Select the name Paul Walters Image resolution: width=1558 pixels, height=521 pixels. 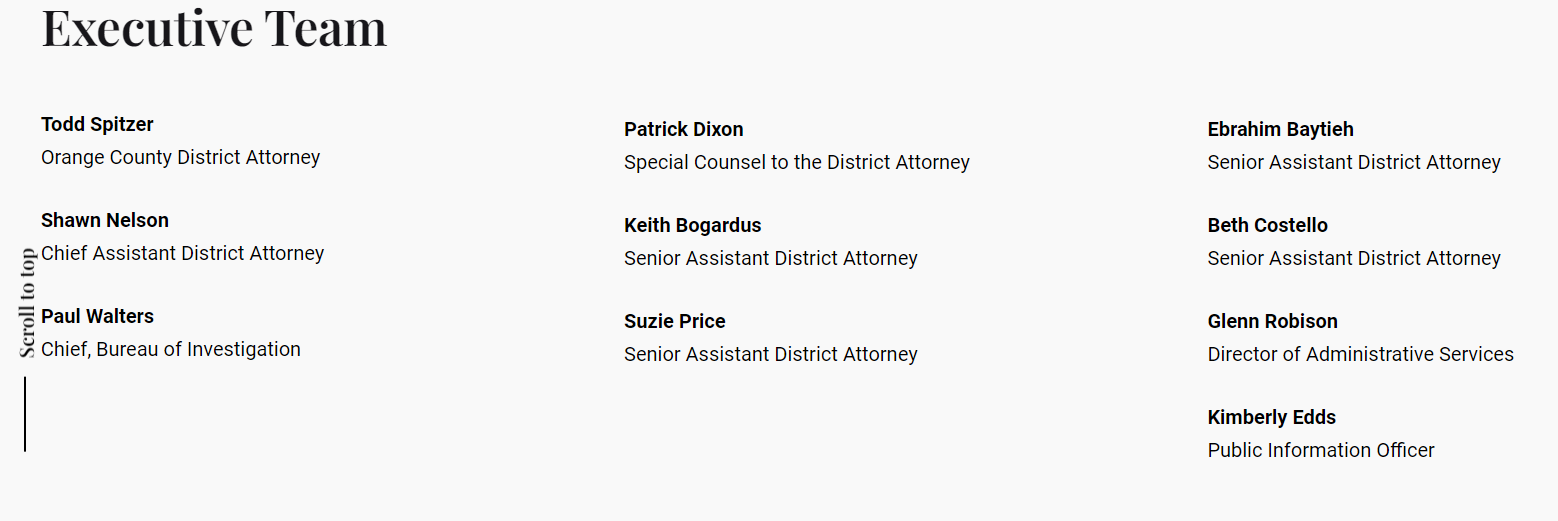[x=97, y=316]
